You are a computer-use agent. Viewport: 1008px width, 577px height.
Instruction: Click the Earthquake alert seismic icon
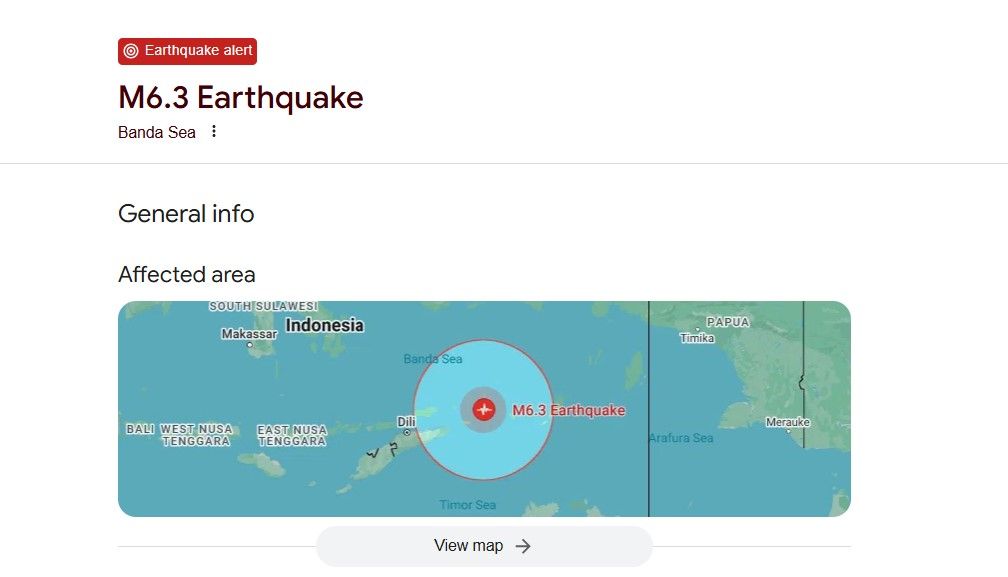(x=131, y=51)
